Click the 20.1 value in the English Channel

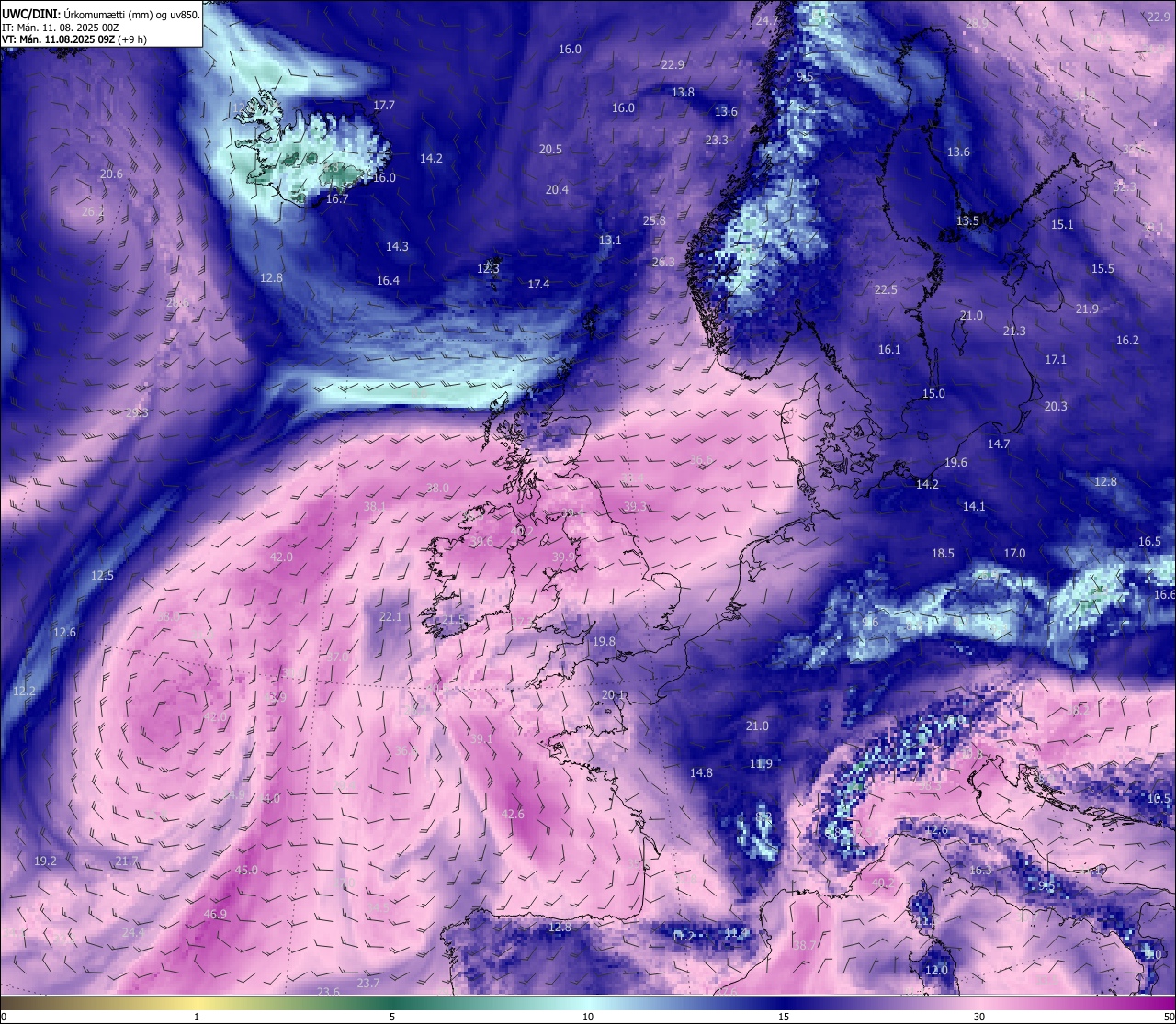[x=613, y=695]
